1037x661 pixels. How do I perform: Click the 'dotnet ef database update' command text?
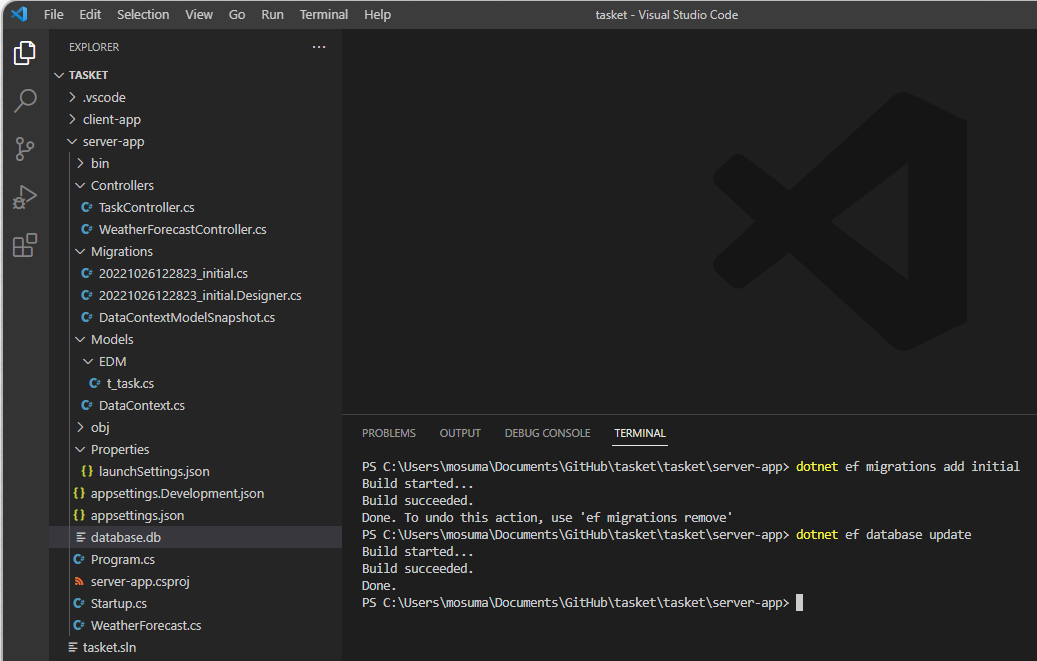click(x=884, y=535)
